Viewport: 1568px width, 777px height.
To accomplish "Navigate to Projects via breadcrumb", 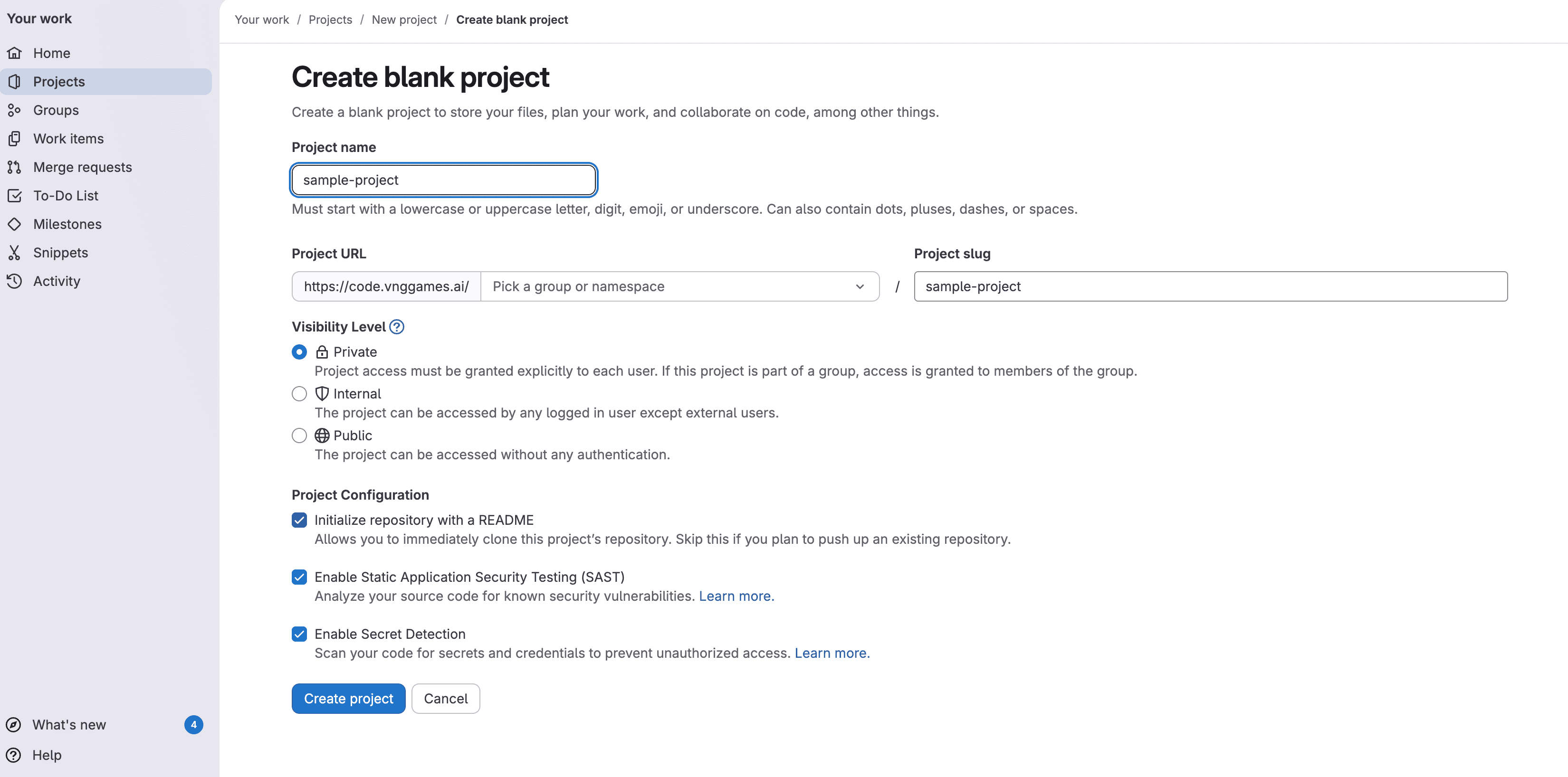I will coord(330,19).
